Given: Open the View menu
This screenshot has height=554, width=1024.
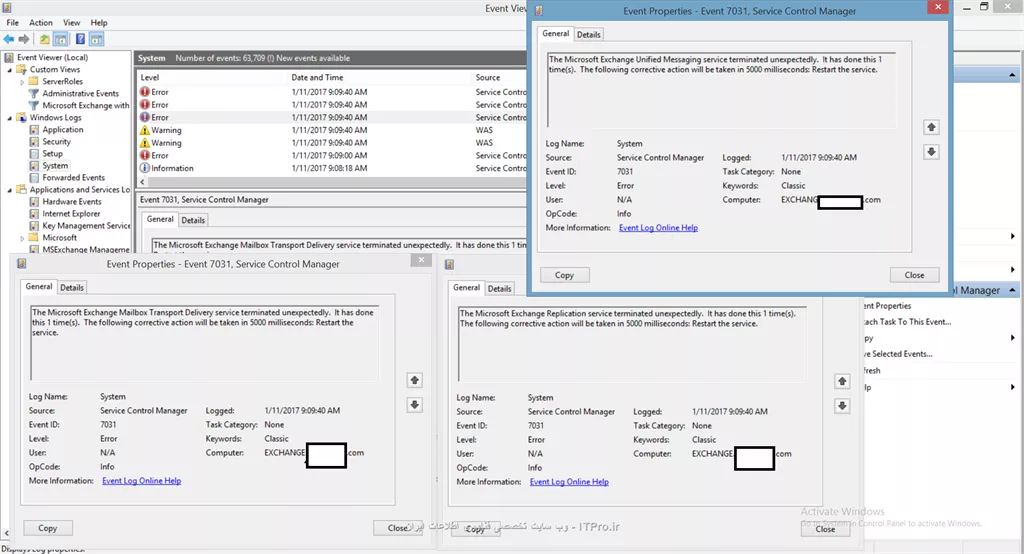Looking at the screenshot, I should 71,22.
